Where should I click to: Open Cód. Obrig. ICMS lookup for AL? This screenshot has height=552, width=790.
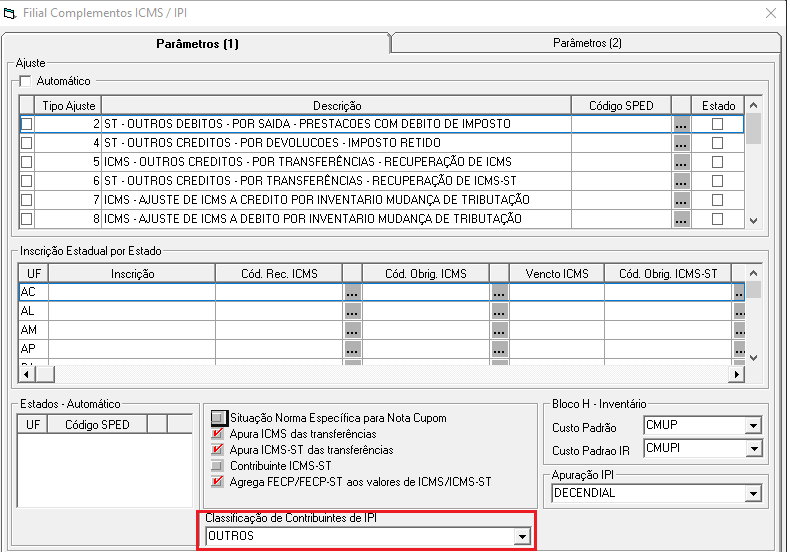[499, 311]
